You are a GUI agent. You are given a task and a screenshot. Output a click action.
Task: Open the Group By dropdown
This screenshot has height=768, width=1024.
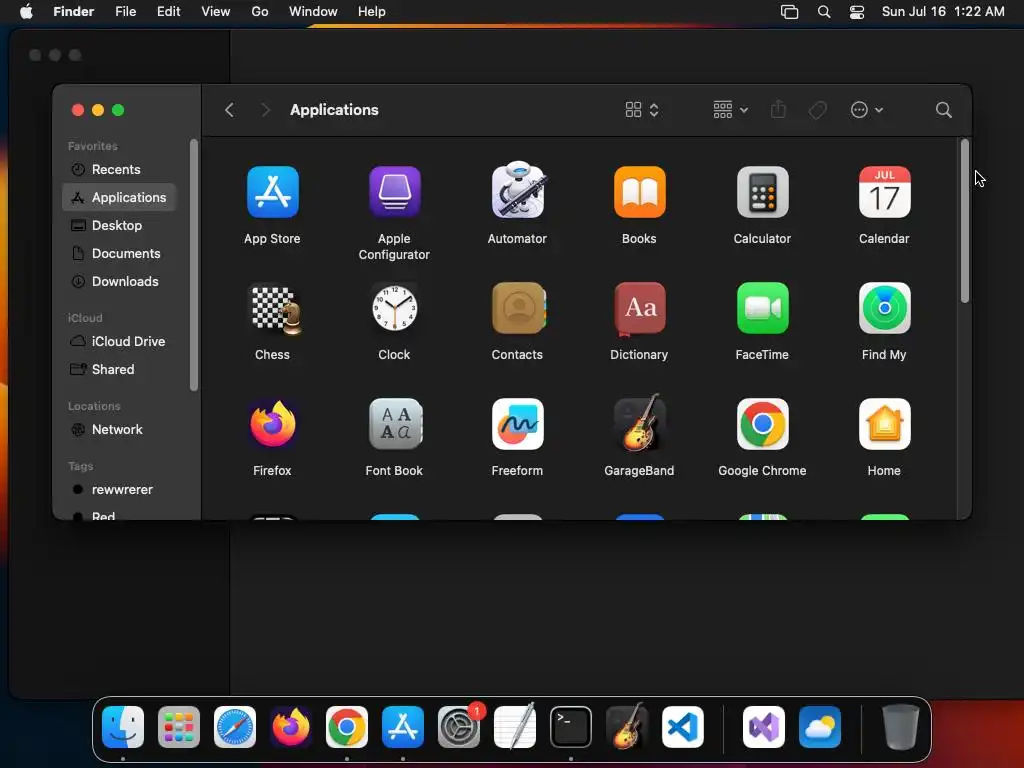pyautogui.click(x=730, y=110)
